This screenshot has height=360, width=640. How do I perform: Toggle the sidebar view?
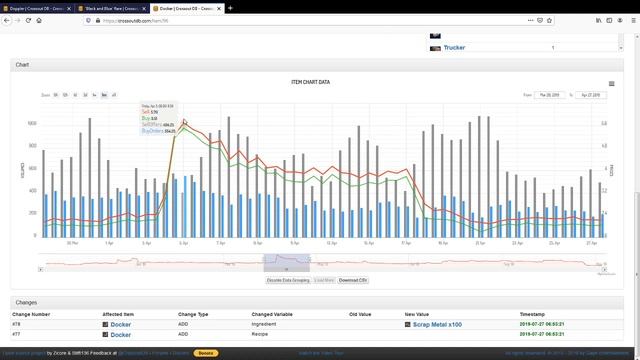tap(609, 20)
